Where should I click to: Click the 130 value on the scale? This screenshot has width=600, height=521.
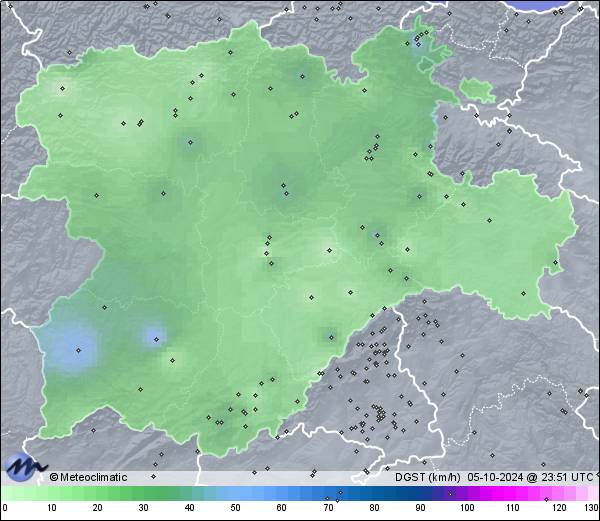pos(592,508)
